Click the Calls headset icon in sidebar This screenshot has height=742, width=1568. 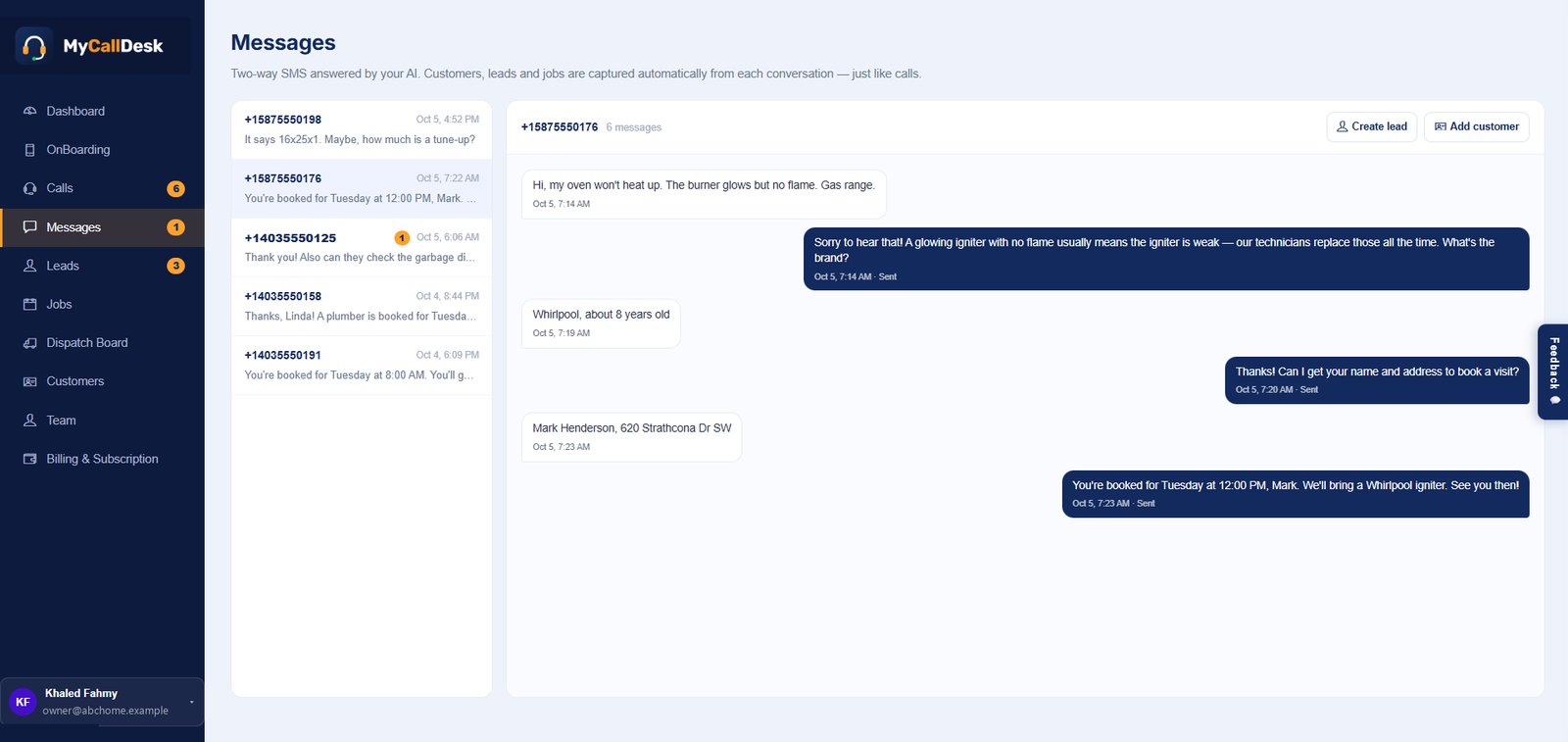(29, 188)
